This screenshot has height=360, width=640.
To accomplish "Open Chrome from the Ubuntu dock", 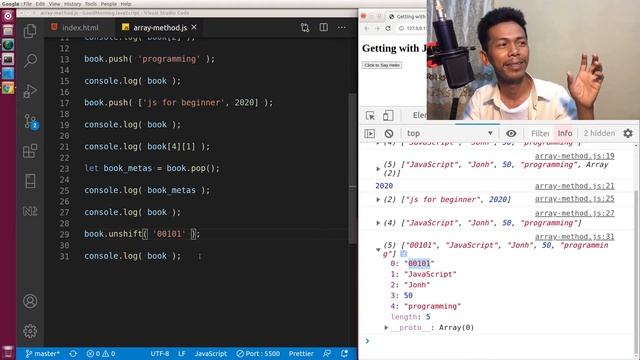I will [8, 88].
